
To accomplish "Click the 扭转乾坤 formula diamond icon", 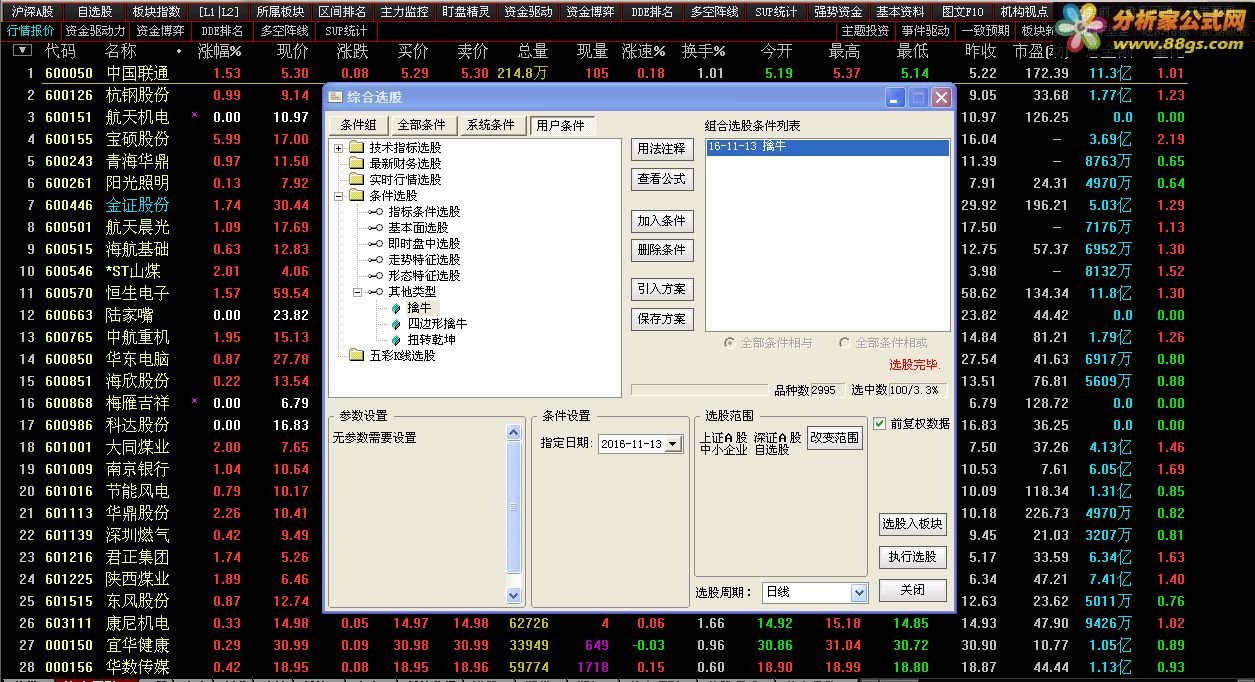I will (396, 340).
